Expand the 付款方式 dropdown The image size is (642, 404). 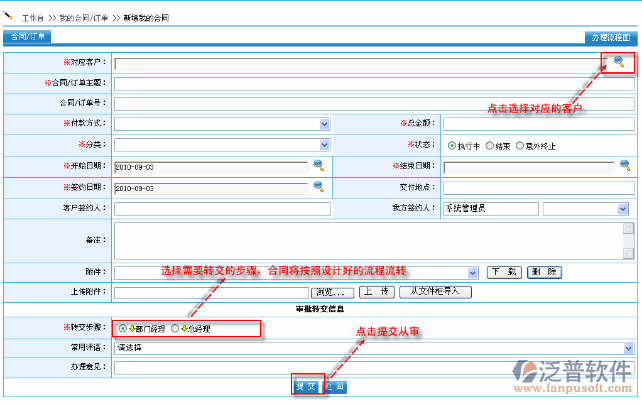[x=324, y=124]
